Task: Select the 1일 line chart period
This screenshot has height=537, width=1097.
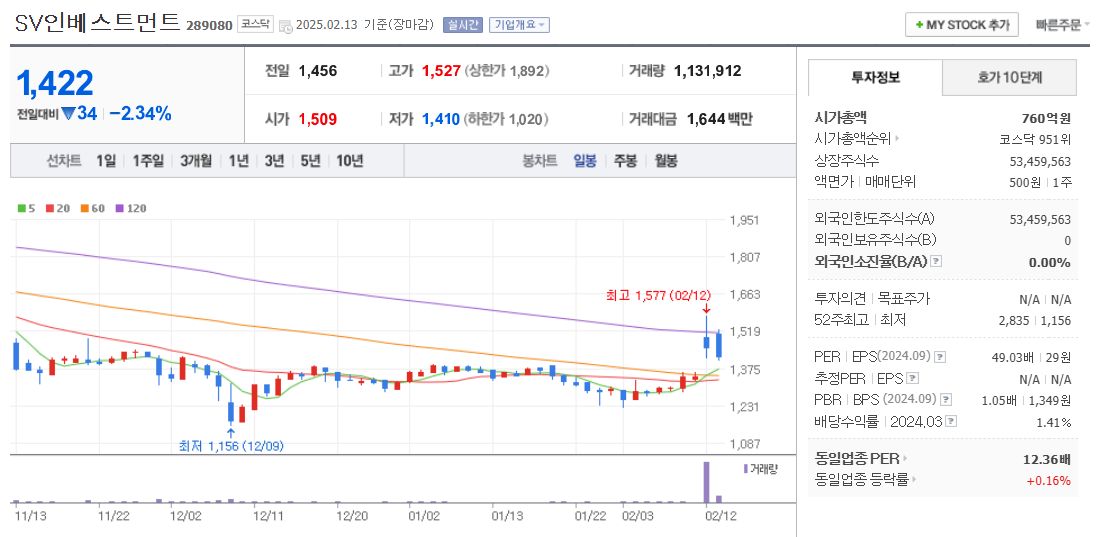Action: point(106,161)
